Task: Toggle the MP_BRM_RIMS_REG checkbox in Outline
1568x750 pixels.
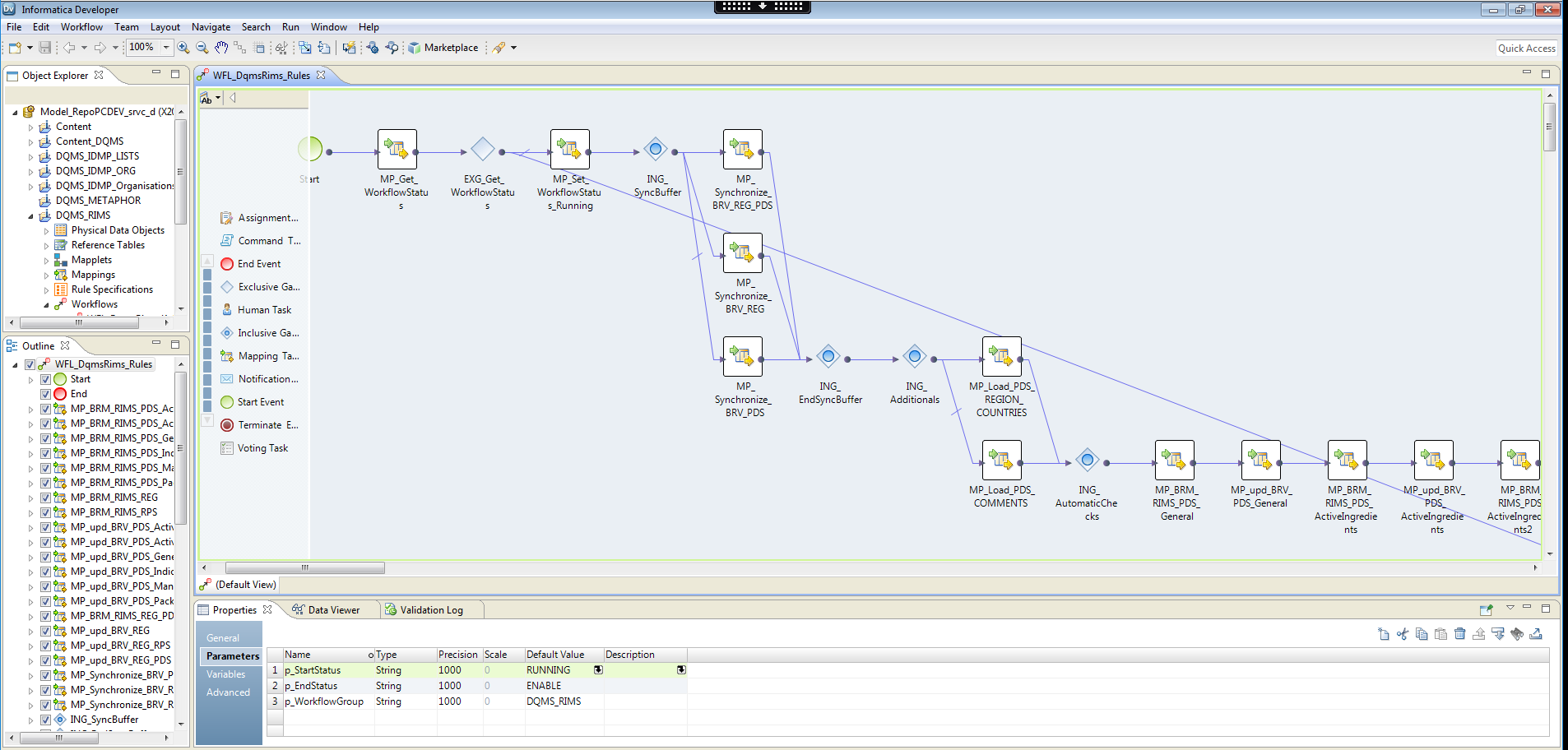Action: [46, 498]
